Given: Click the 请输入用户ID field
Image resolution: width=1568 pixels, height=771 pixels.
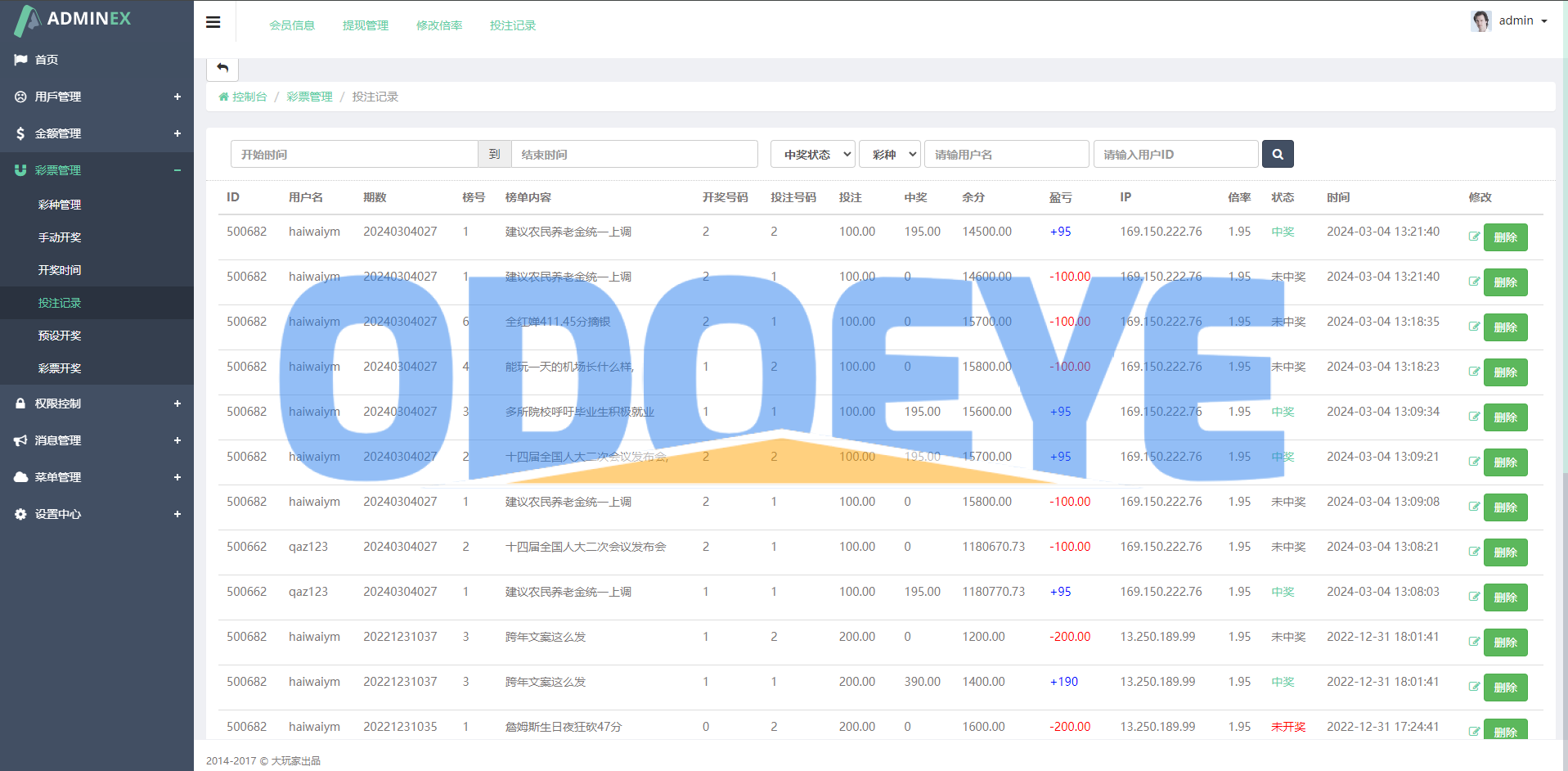Looking at the screenshot, I should point(1175,154).
